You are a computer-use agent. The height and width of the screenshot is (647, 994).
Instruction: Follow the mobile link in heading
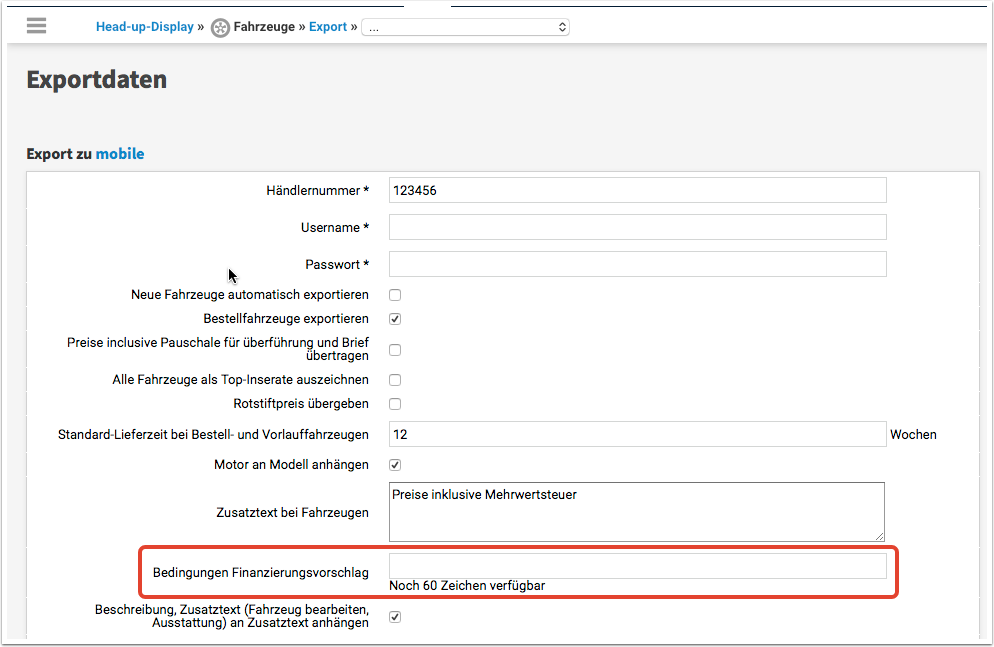[x=120, y=154]
